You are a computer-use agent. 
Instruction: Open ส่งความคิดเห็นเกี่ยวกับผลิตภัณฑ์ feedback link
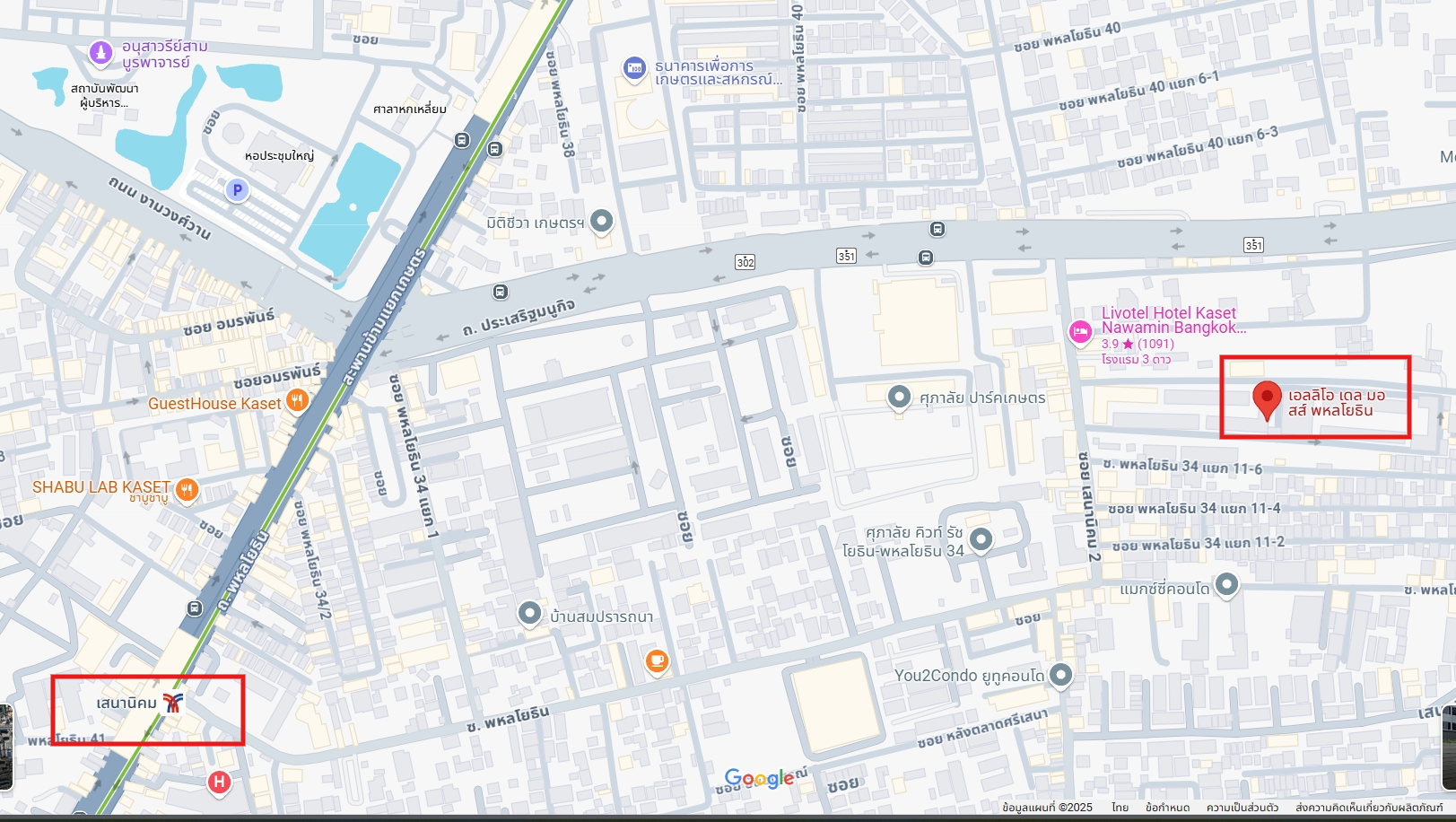click(x=1369, y=808)
